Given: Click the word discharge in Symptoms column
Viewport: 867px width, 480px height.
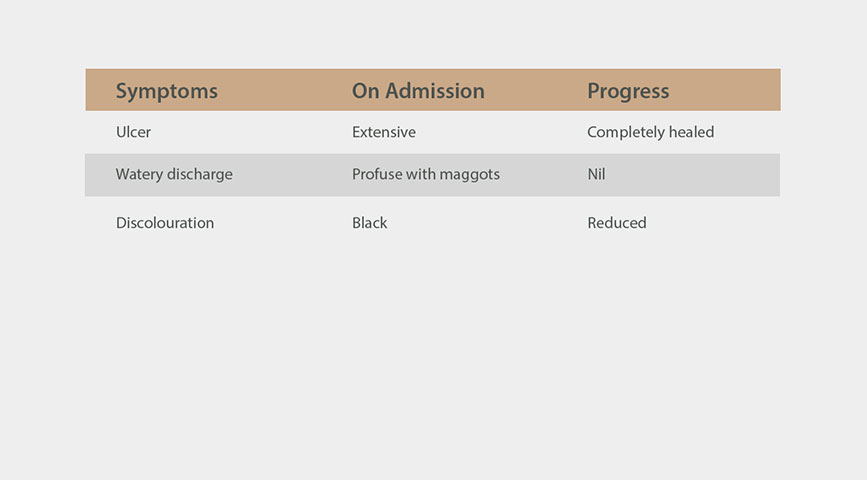Looking at the screenshot, I should [x=200, y=174].
